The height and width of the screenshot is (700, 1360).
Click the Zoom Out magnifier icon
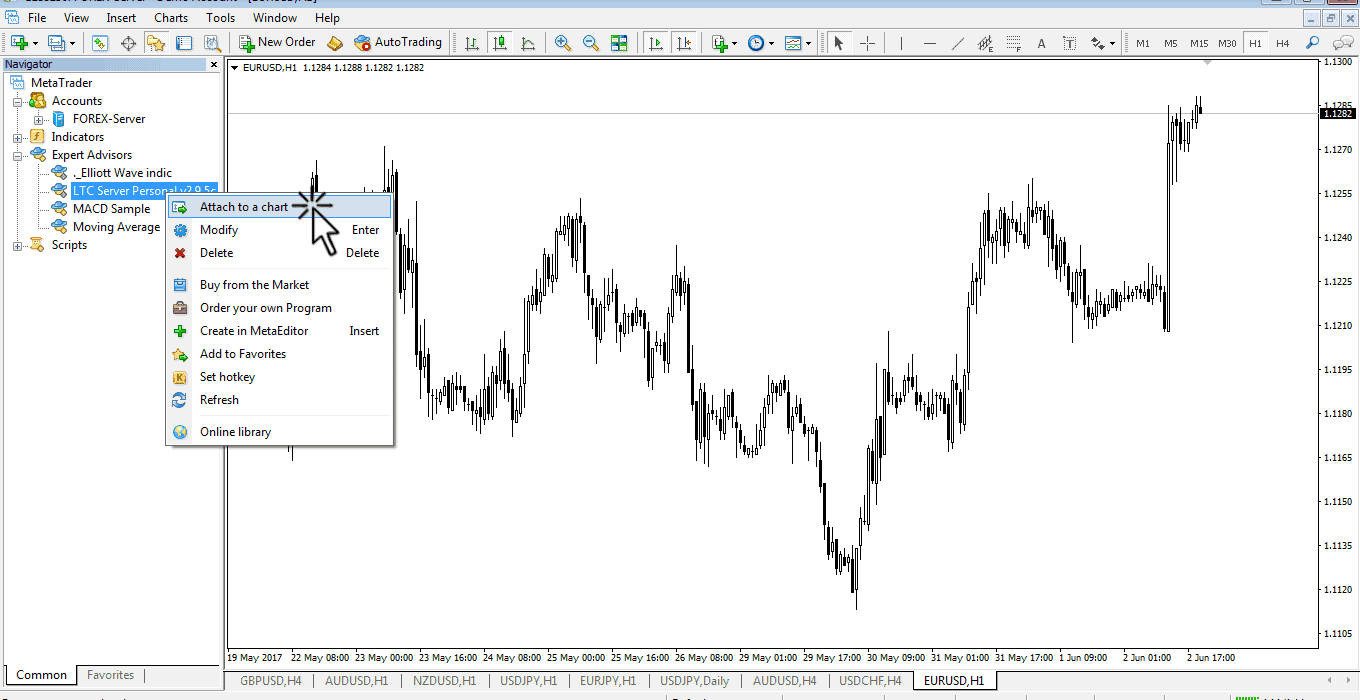tap(591, 43)
